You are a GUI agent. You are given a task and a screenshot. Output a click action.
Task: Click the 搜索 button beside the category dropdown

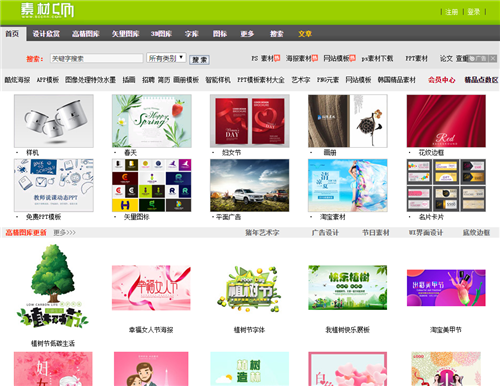[199, 60]
